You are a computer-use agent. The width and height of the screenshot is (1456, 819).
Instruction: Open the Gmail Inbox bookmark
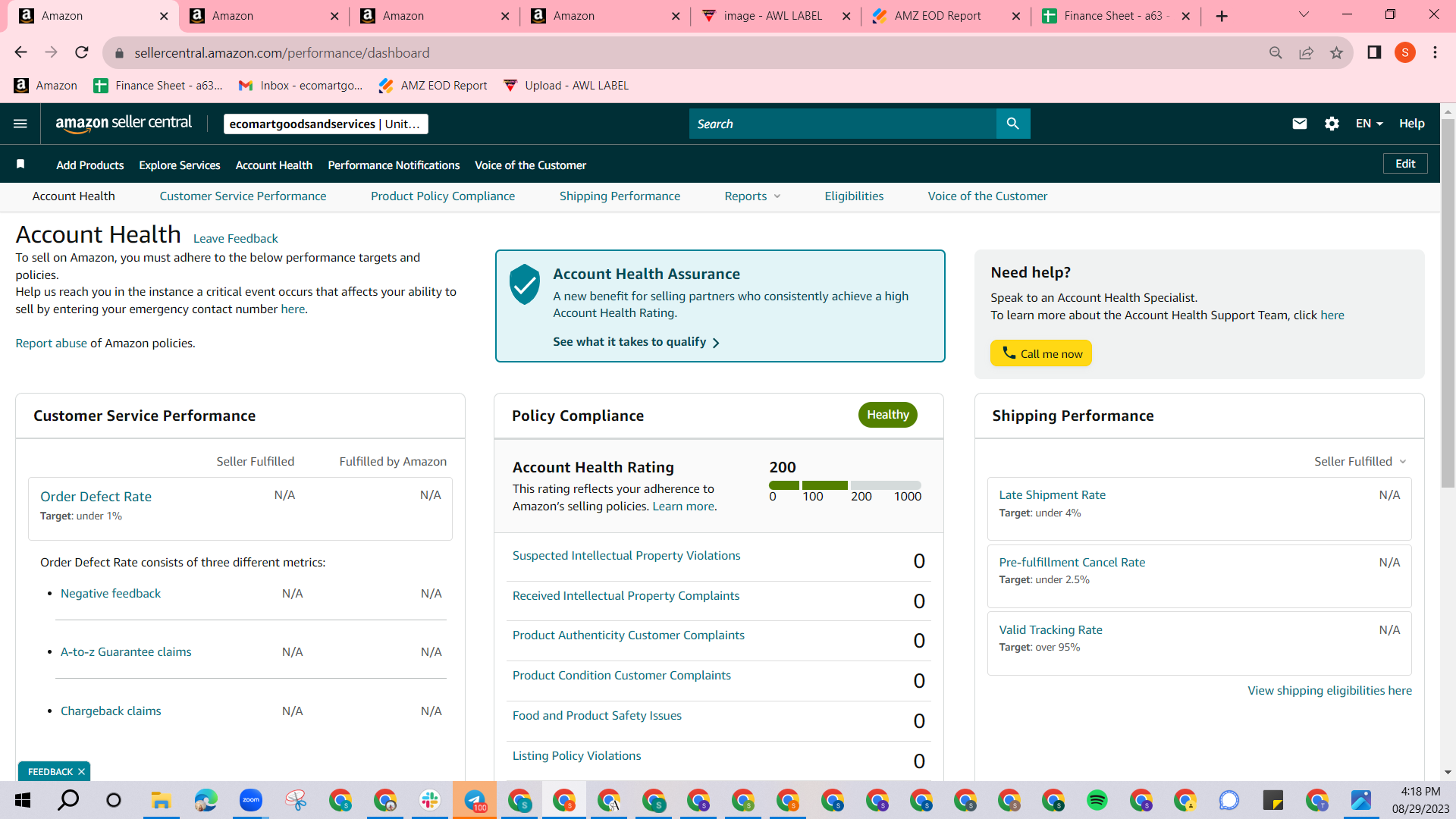[x=300, y=86]
